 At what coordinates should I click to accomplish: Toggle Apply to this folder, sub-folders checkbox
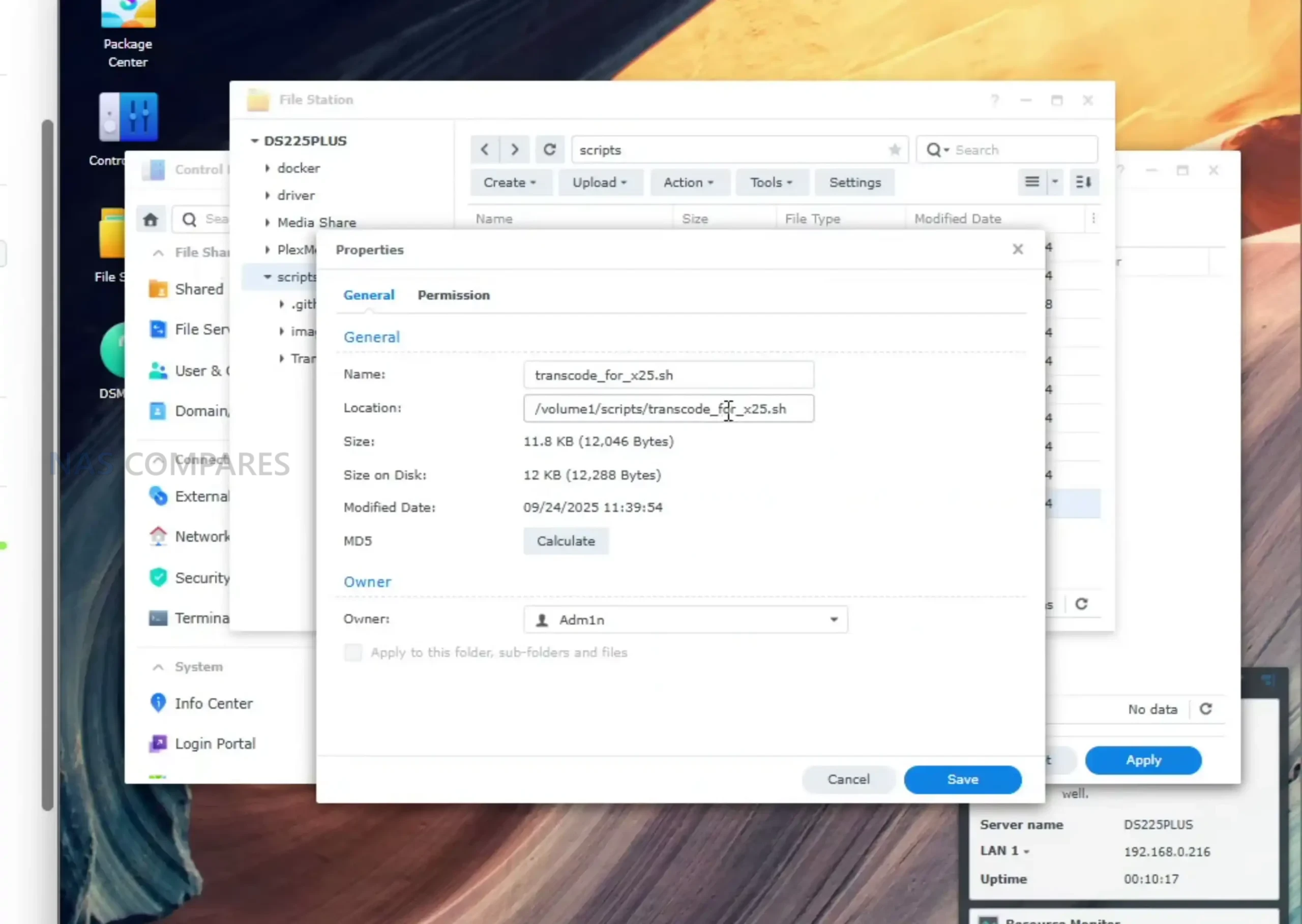353,652
